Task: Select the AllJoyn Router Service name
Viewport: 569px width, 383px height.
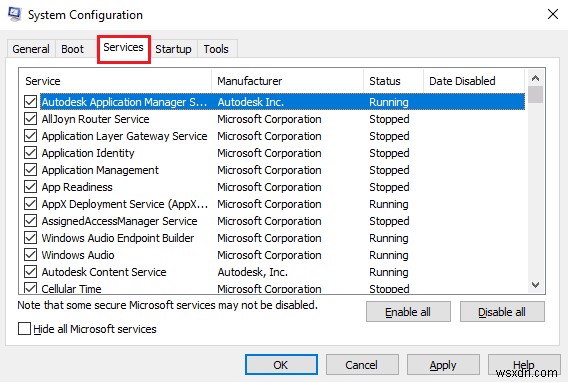Action: [x=95, y=119]
